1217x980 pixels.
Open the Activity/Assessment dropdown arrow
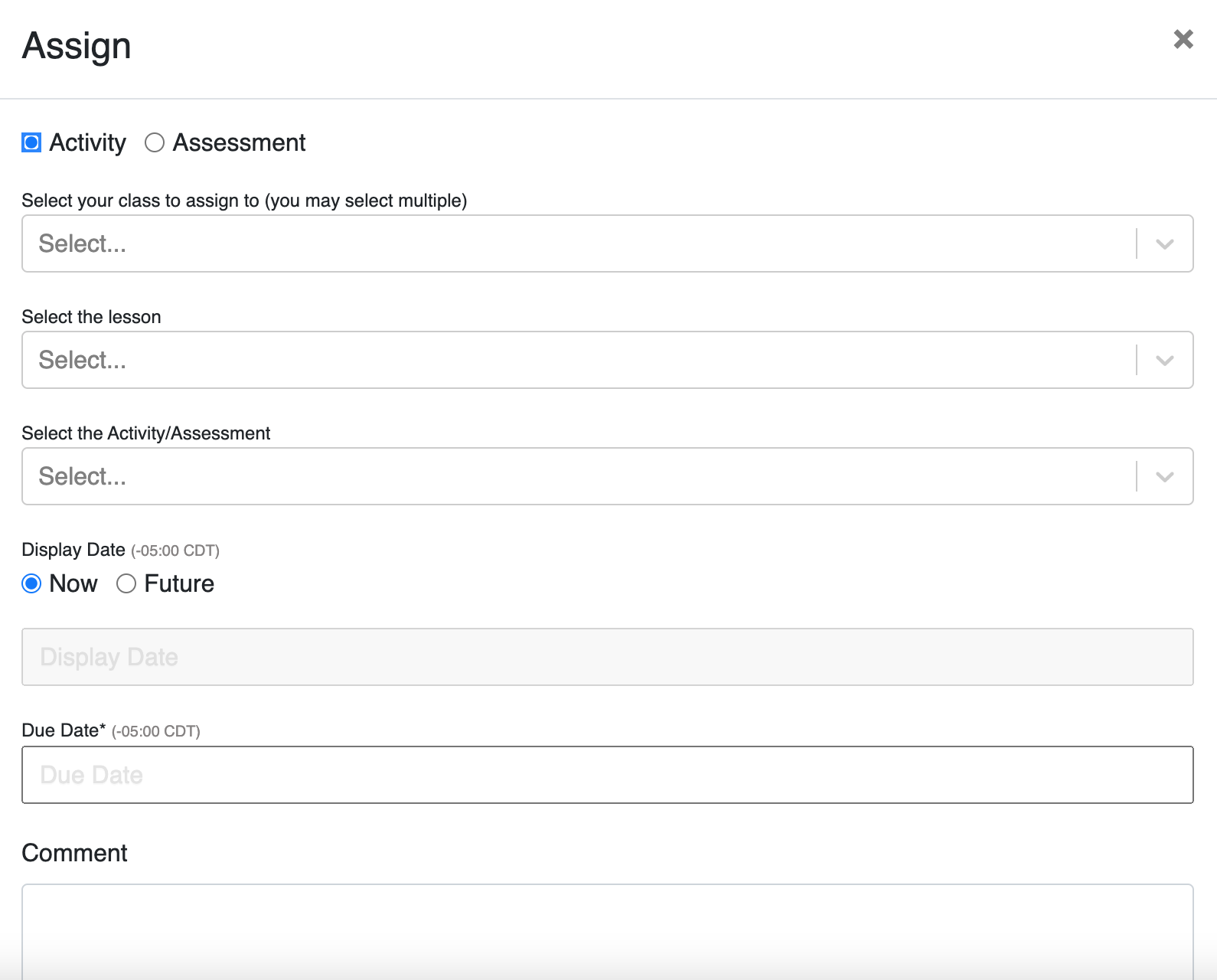click(x=1164, y=476)
